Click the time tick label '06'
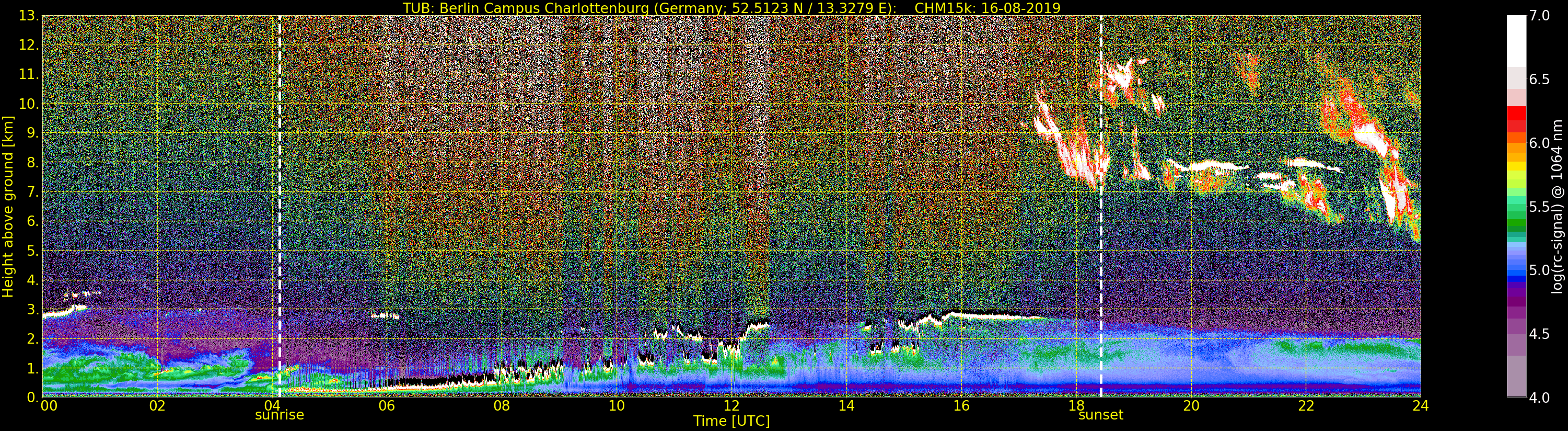 387,405
